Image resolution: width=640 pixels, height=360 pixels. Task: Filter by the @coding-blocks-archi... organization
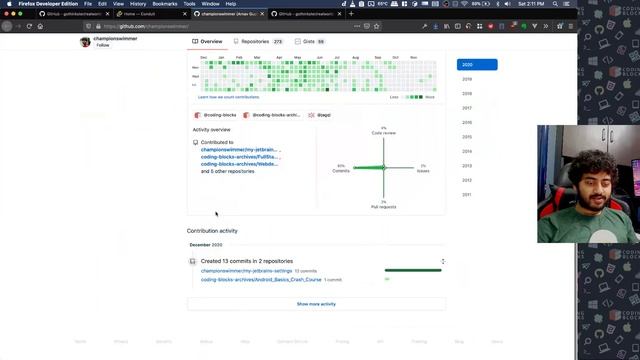(x=272, y=115)
